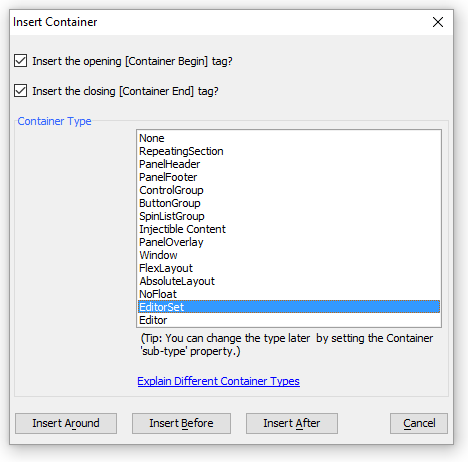Click the Insert Before button

[181, 423]
